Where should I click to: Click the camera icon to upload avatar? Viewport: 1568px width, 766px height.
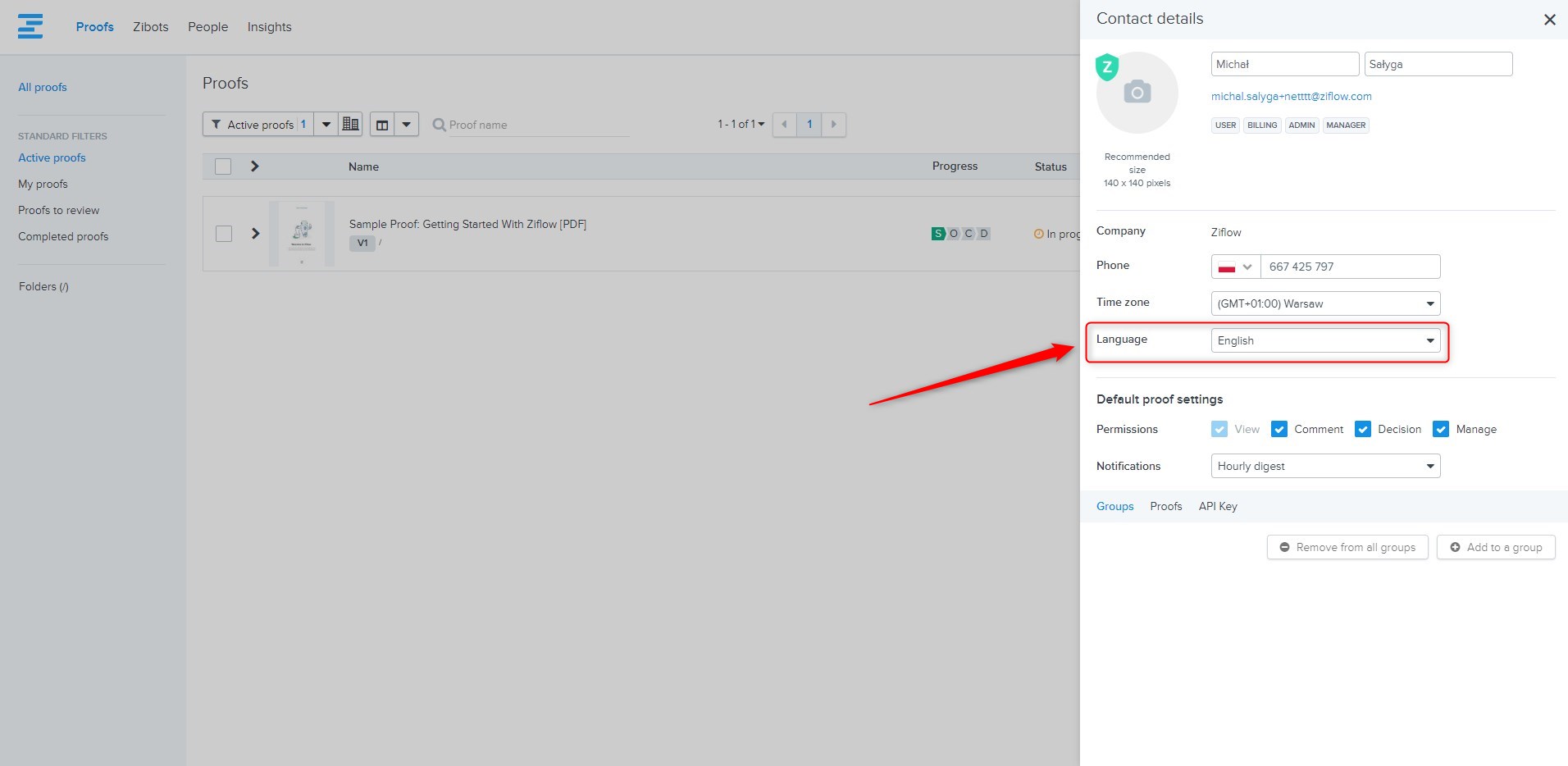point(1137,92)
